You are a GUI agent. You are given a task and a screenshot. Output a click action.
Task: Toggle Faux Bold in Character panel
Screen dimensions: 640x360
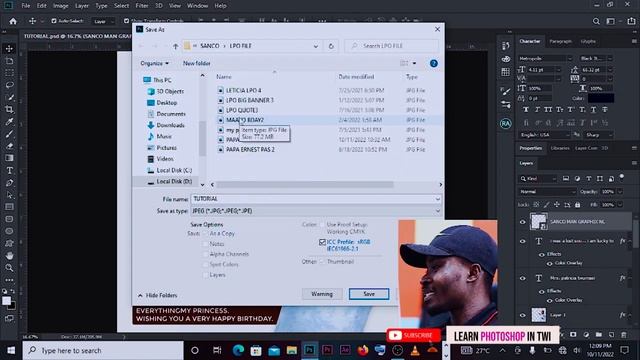coord(526,110)
